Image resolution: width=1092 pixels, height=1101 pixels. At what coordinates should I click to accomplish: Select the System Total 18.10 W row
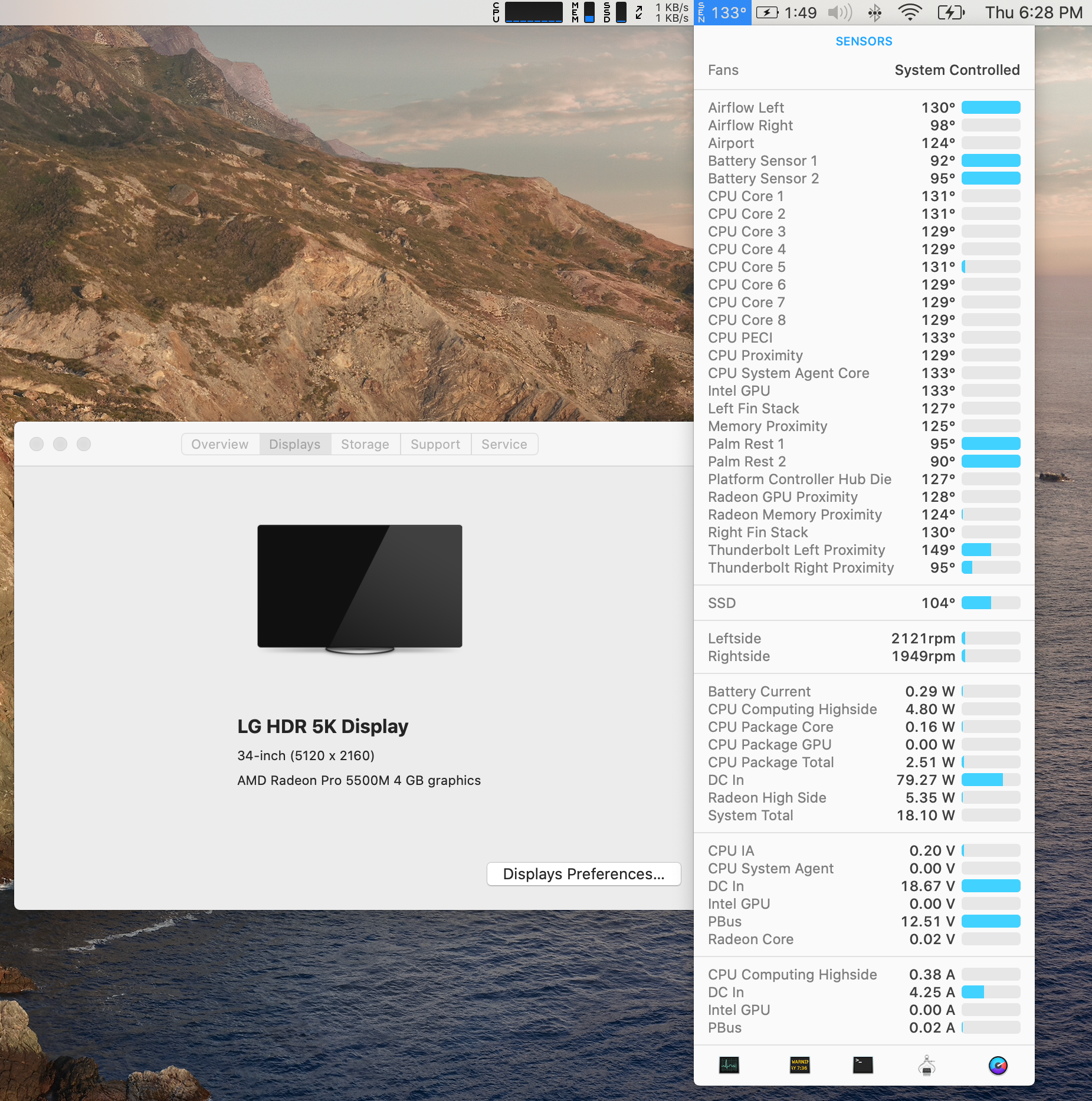tap(864, 815)
